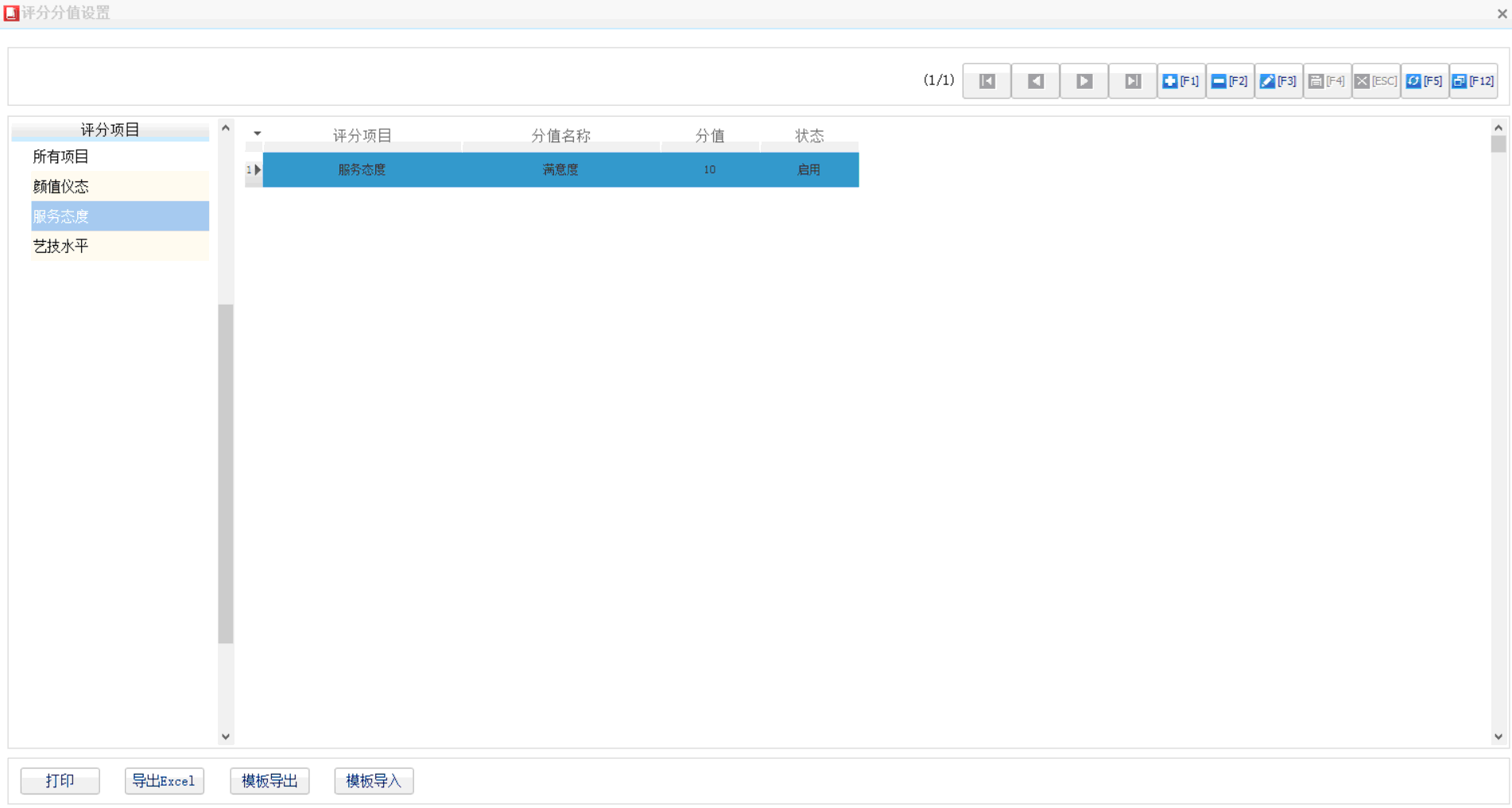Select 艺技水平 in the category list

pyautogui.click(x=119, y=246)
